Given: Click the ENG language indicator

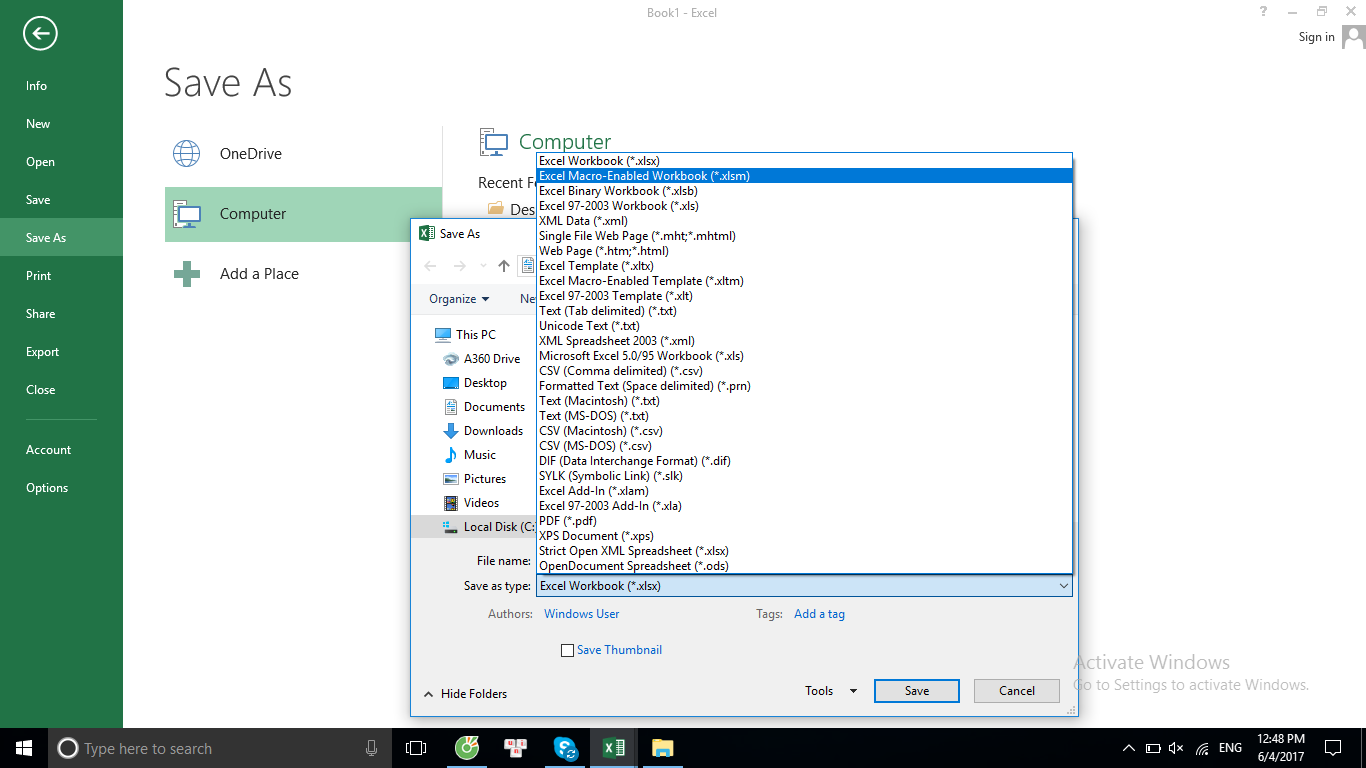Looking at the screenshot, I should pyautogui.click(x=1230, y=748).
